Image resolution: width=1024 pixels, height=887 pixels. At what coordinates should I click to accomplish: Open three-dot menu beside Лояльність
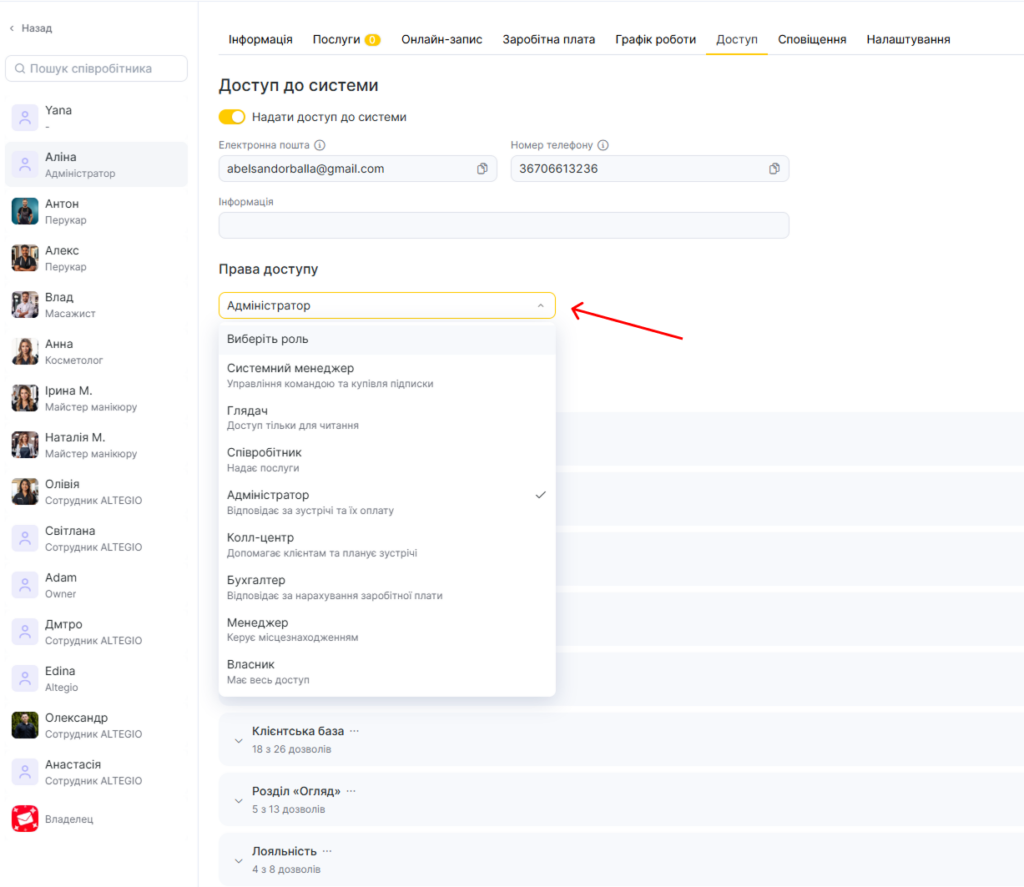327,851
